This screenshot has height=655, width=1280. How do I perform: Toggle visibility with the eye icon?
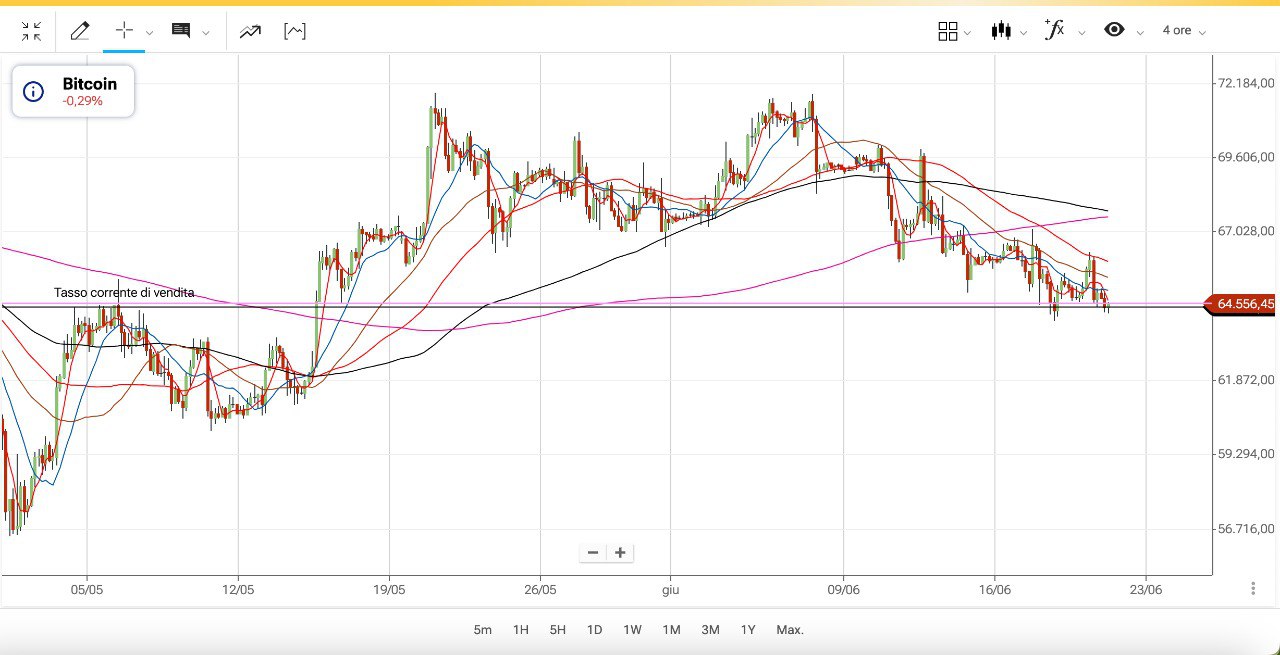(1114, 30)
